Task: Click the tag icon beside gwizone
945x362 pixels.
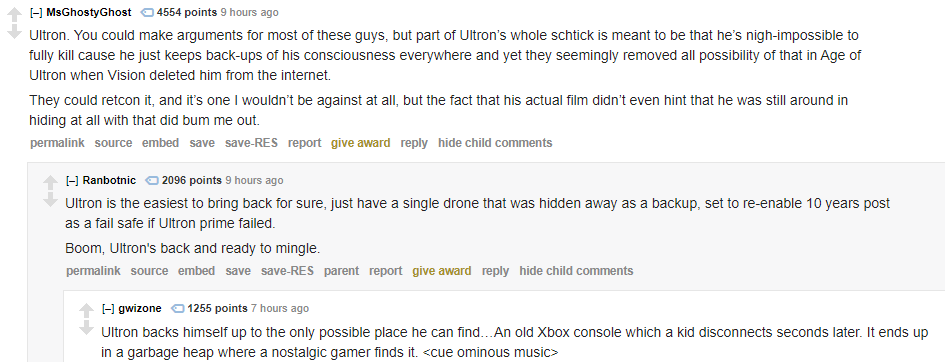Action: (178, 308)
